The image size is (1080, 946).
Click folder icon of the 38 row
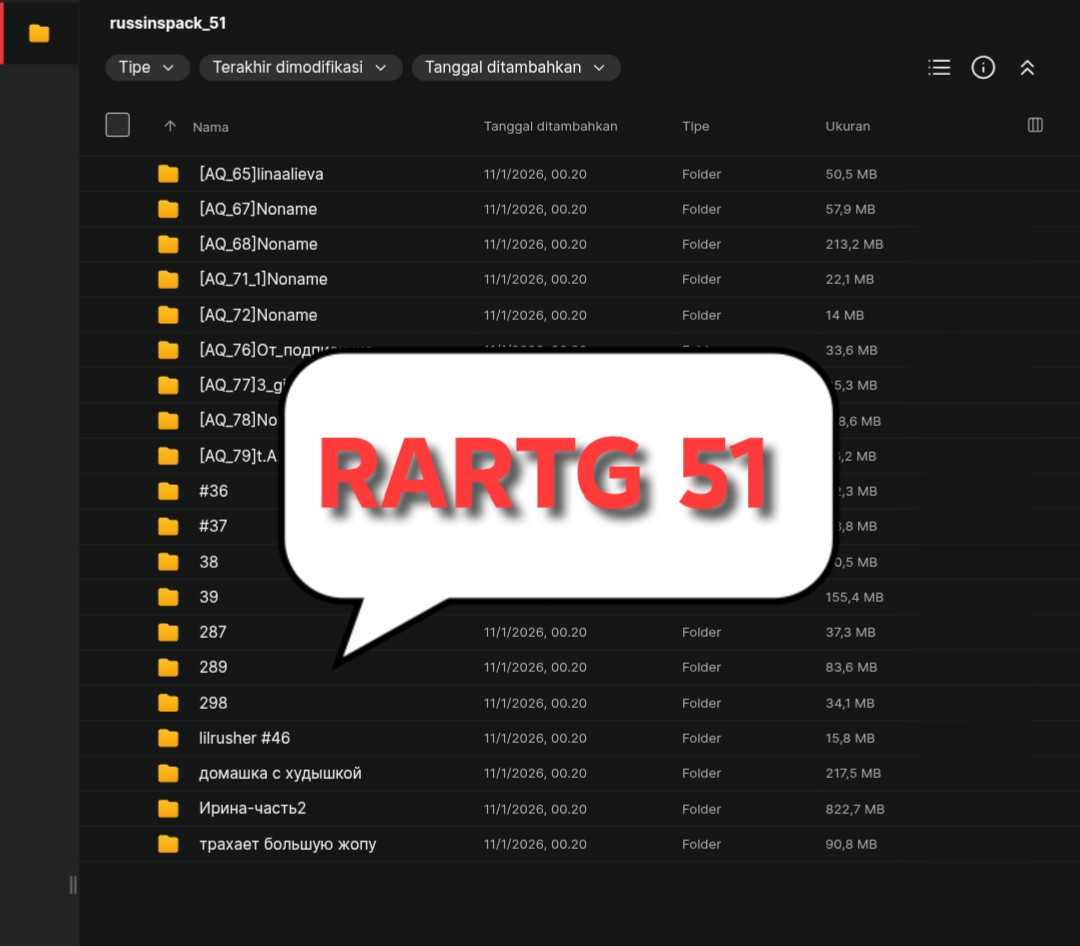pos(168,562)
